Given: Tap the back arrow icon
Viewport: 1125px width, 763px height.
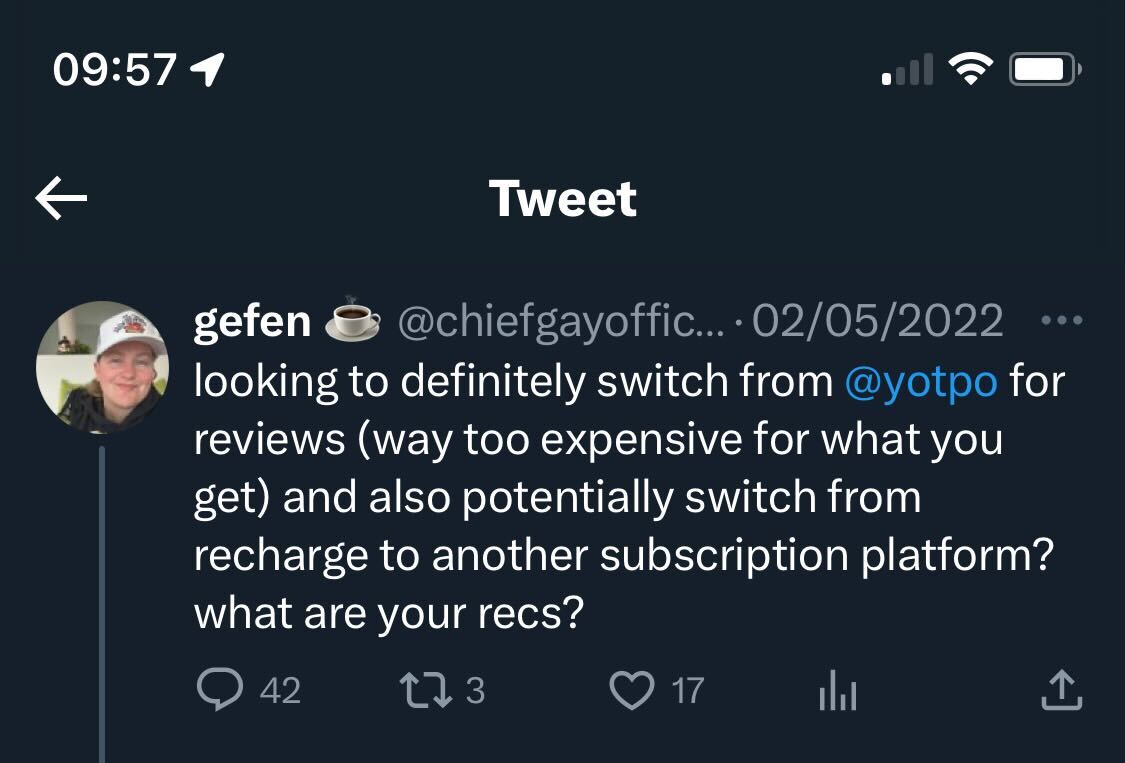Looking at the screenshot, I should click(61, 199).
